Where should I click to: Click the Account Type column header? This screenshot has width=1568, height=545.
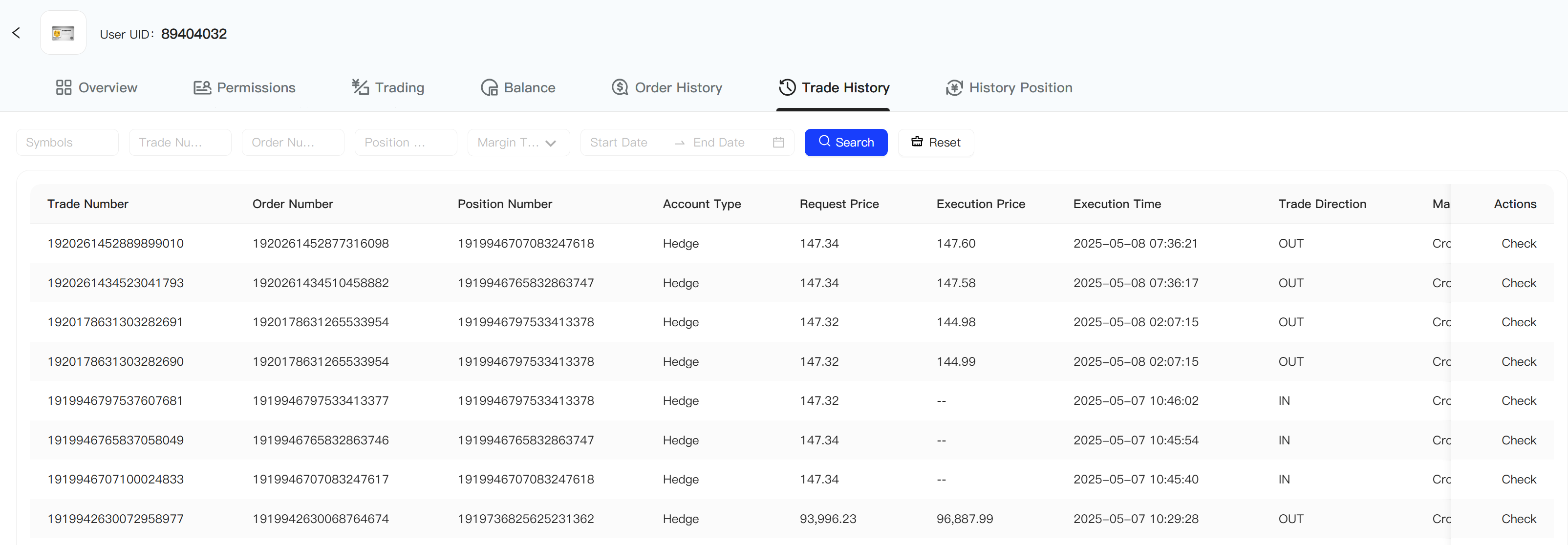[702, 204]
